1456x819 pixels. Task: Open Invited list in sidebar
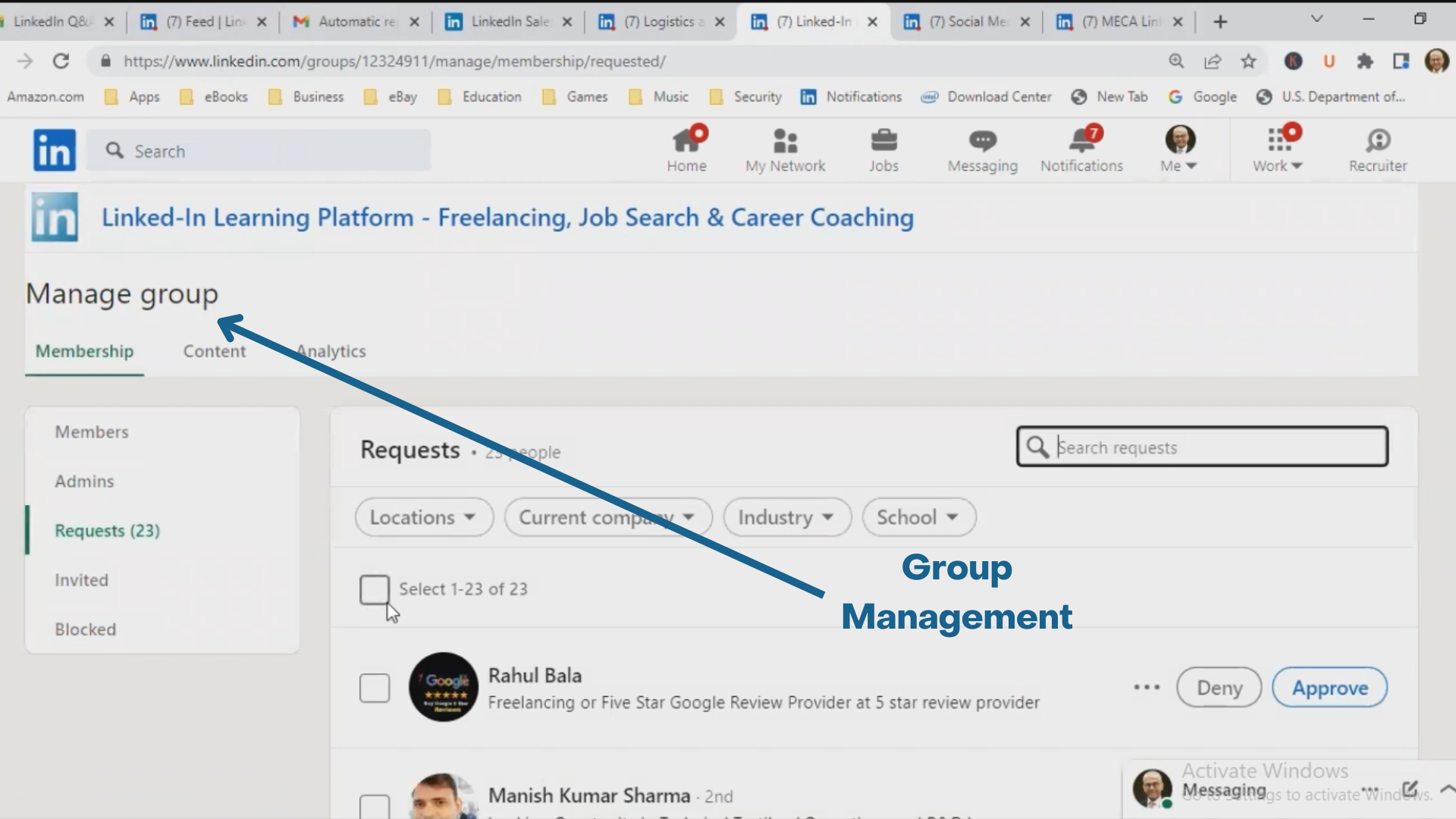click(x=81, y=579)
